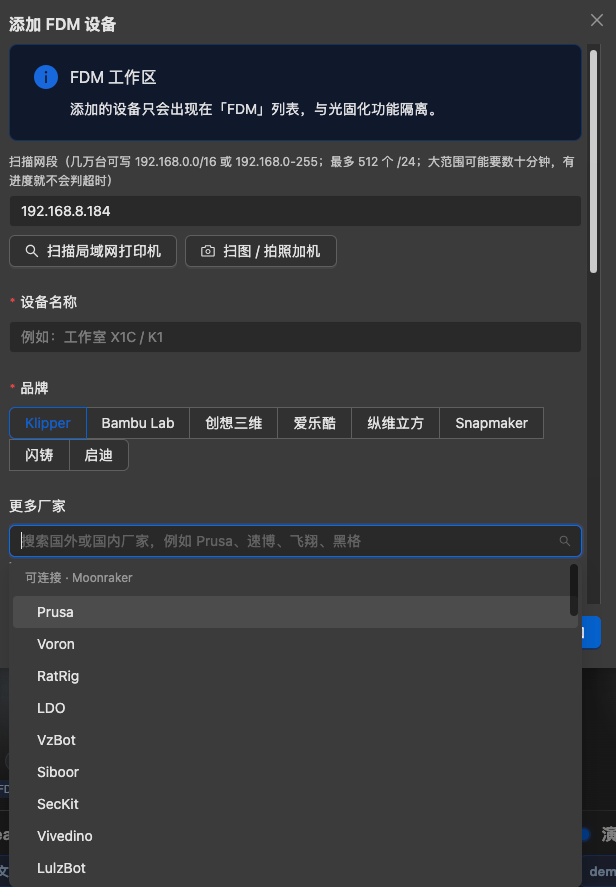Click the magnifier icon on 扫描局域网打印机 button
Screen dimensions: 616x887
coord(32,251)
